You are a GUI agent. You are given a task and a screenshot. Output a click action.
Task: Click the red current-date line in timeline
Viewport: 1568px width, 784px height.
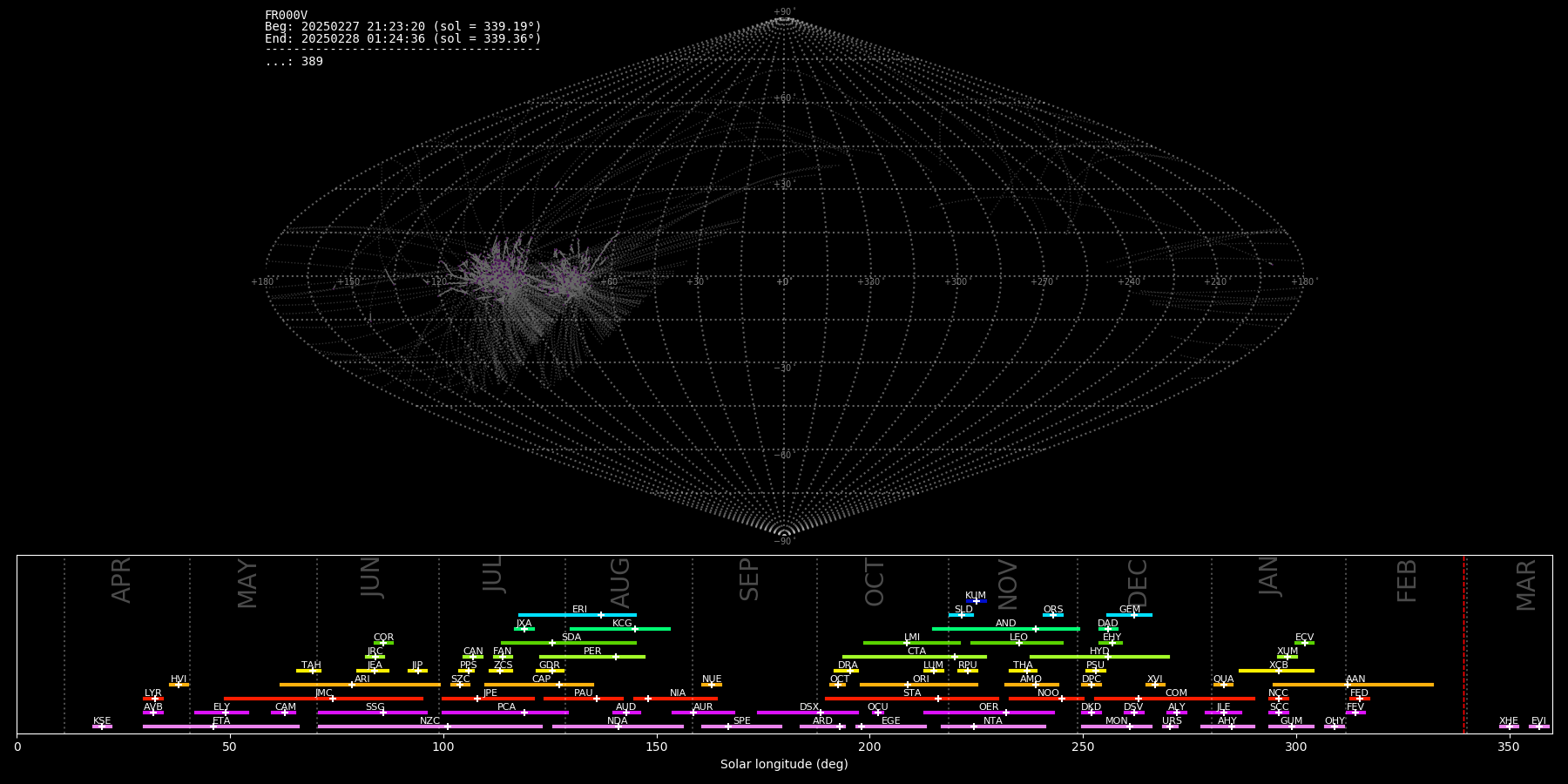tap(1464, 645)
